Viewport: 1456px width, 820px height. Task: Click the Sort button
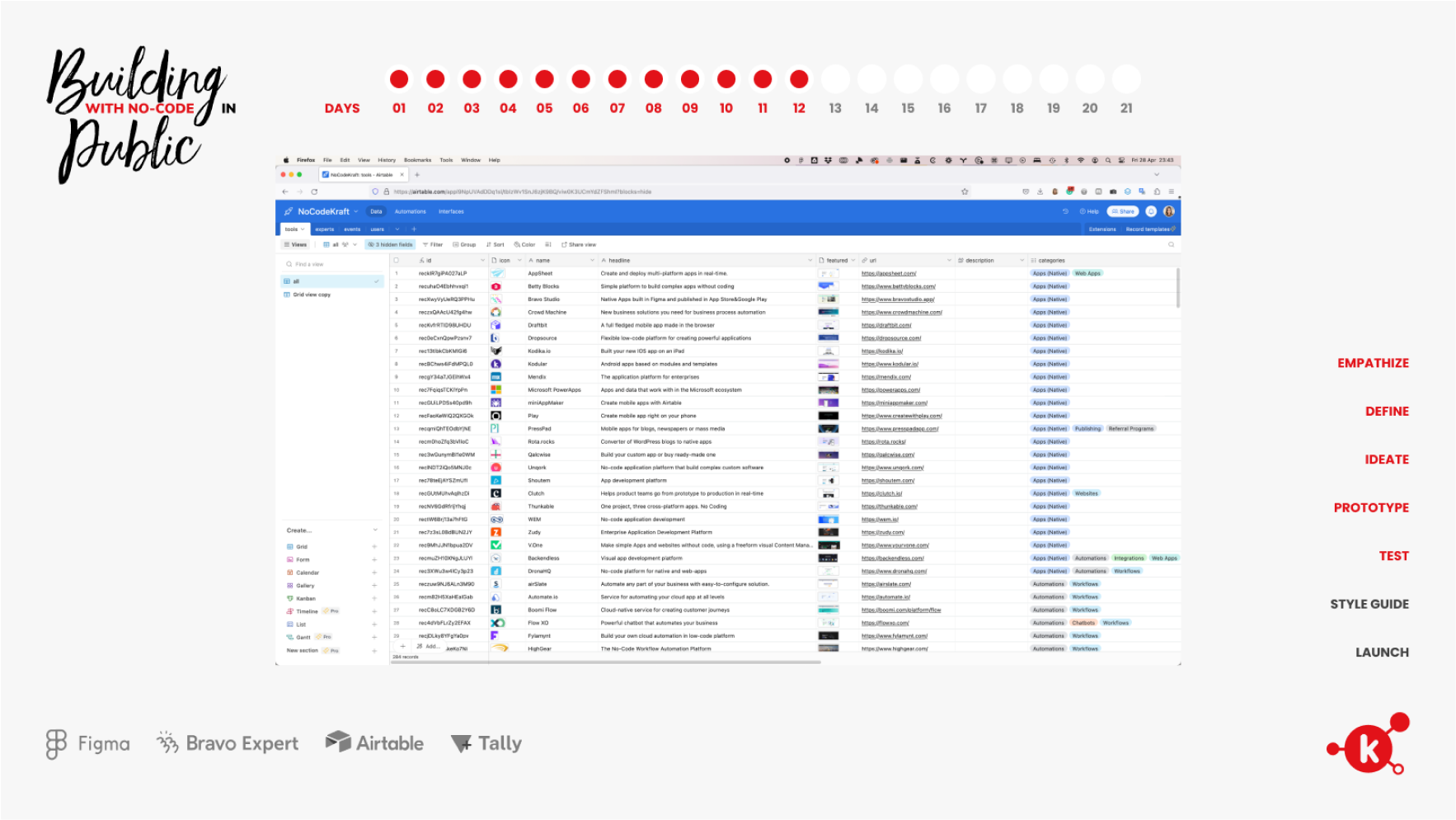pos(495,244)
